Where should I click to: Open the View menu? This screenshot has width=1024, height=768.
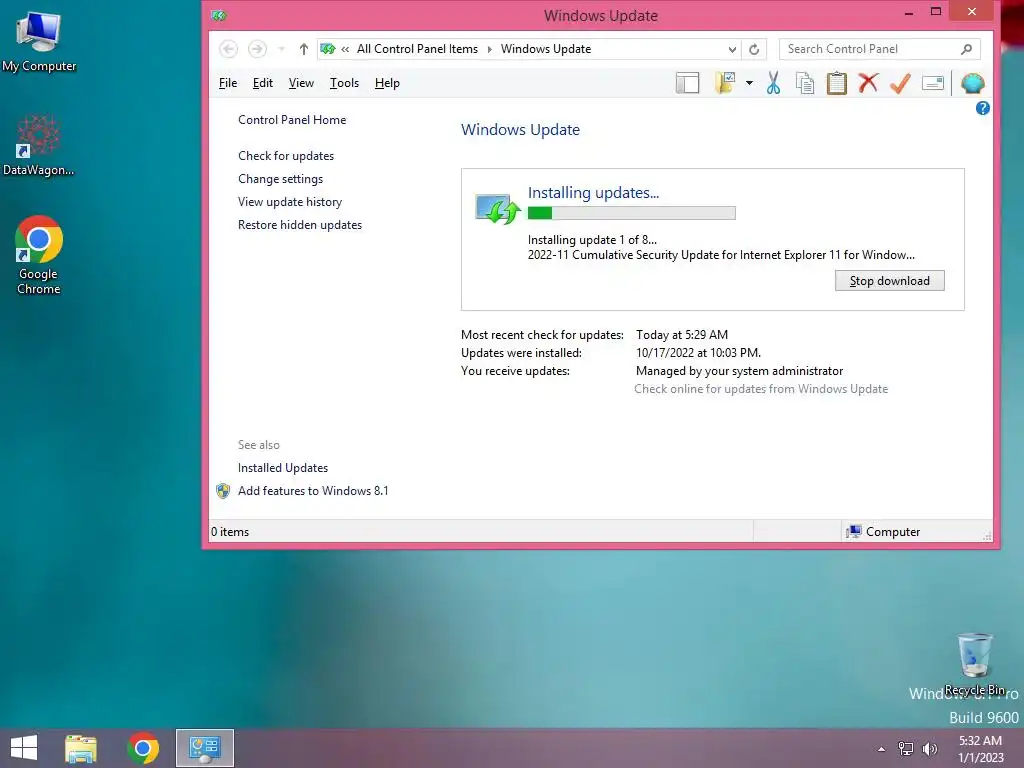point(301,83)
